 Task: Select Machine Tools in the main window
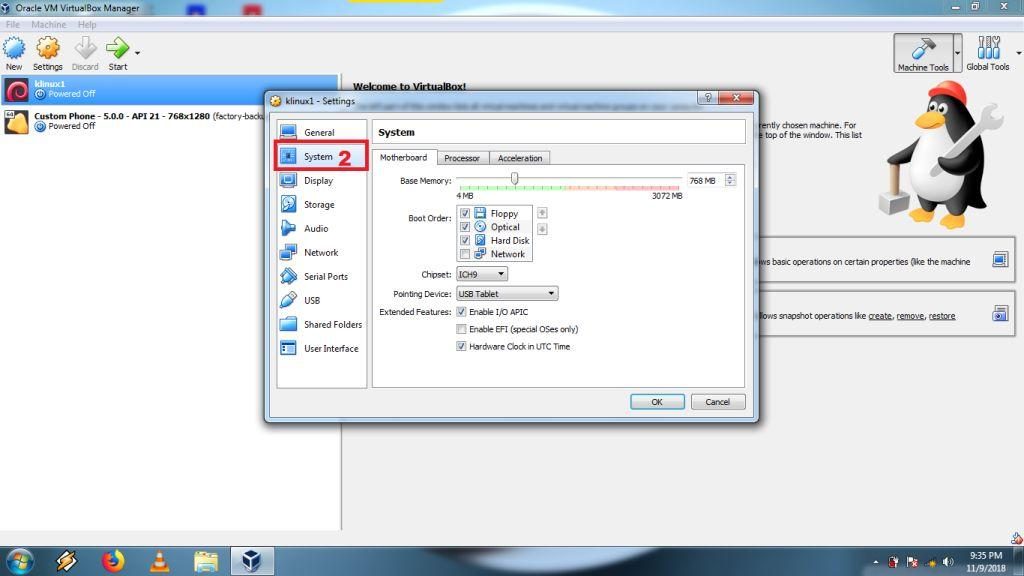(x=923, y=54)
